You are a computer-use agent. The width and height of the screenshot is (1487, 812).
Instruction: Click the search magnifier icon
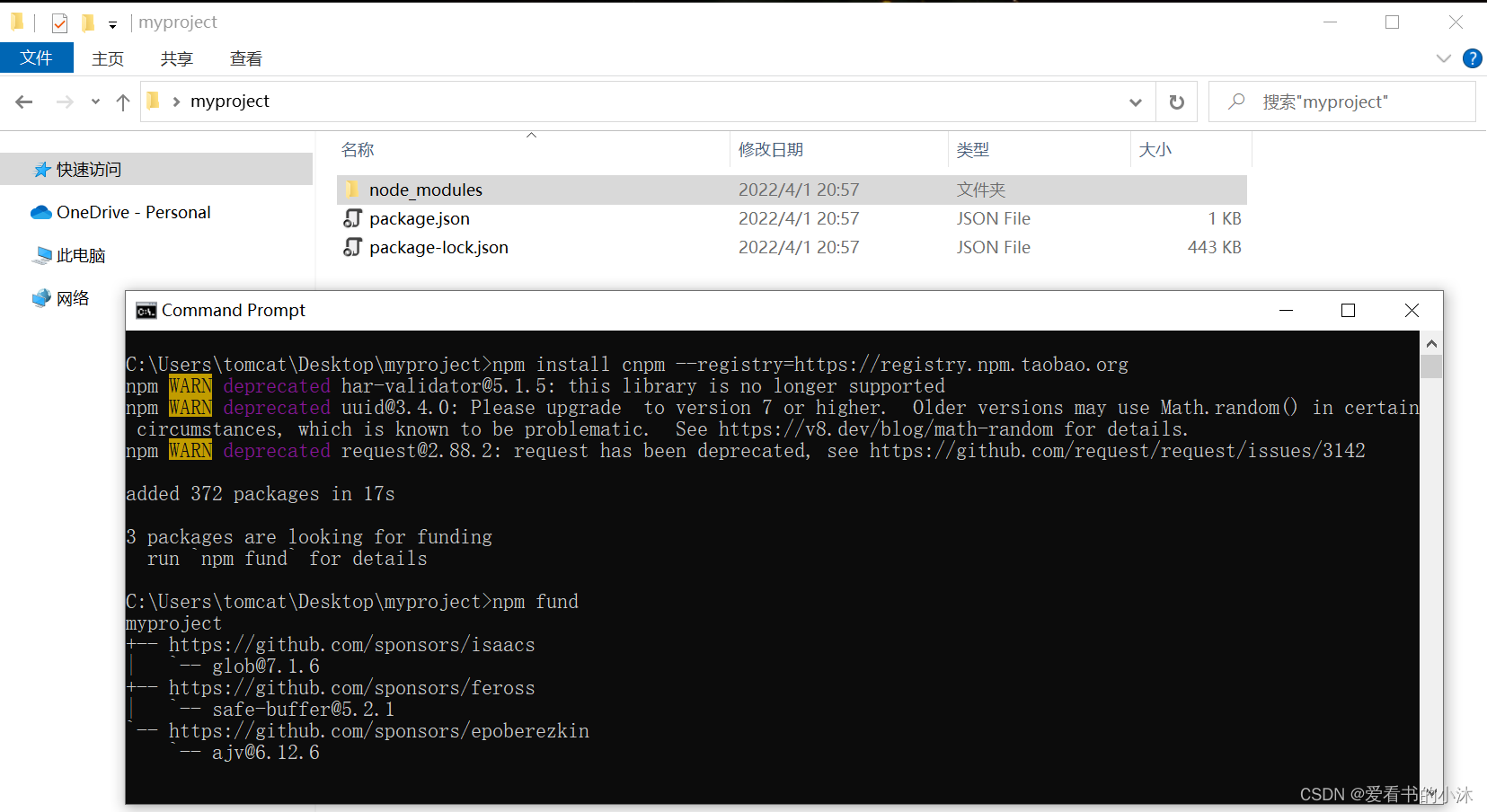tap(1236, 101)
